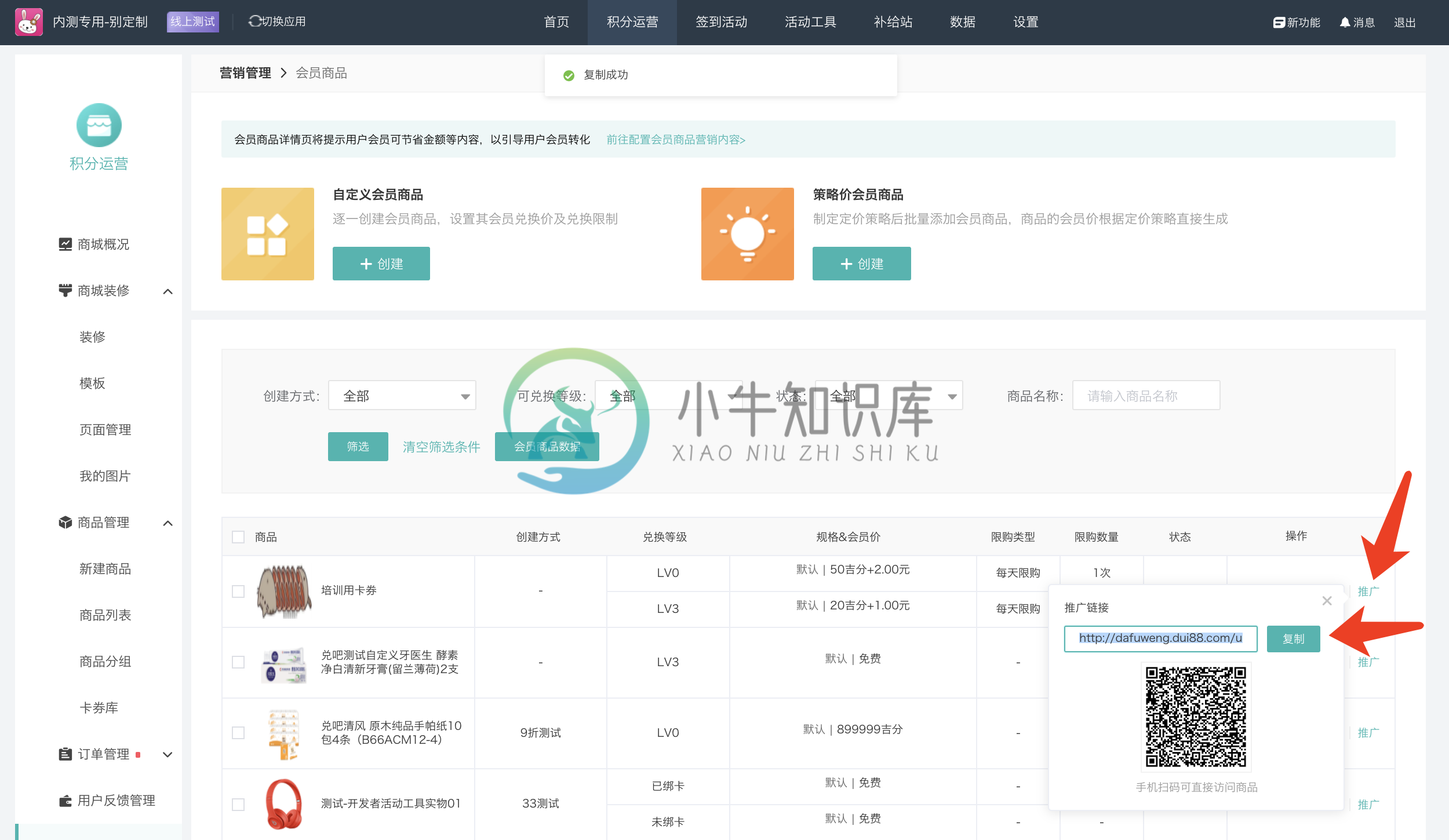Open the 设置 tab
The height and width of the screenshot is (840, 1449).
click(1026, 22)
